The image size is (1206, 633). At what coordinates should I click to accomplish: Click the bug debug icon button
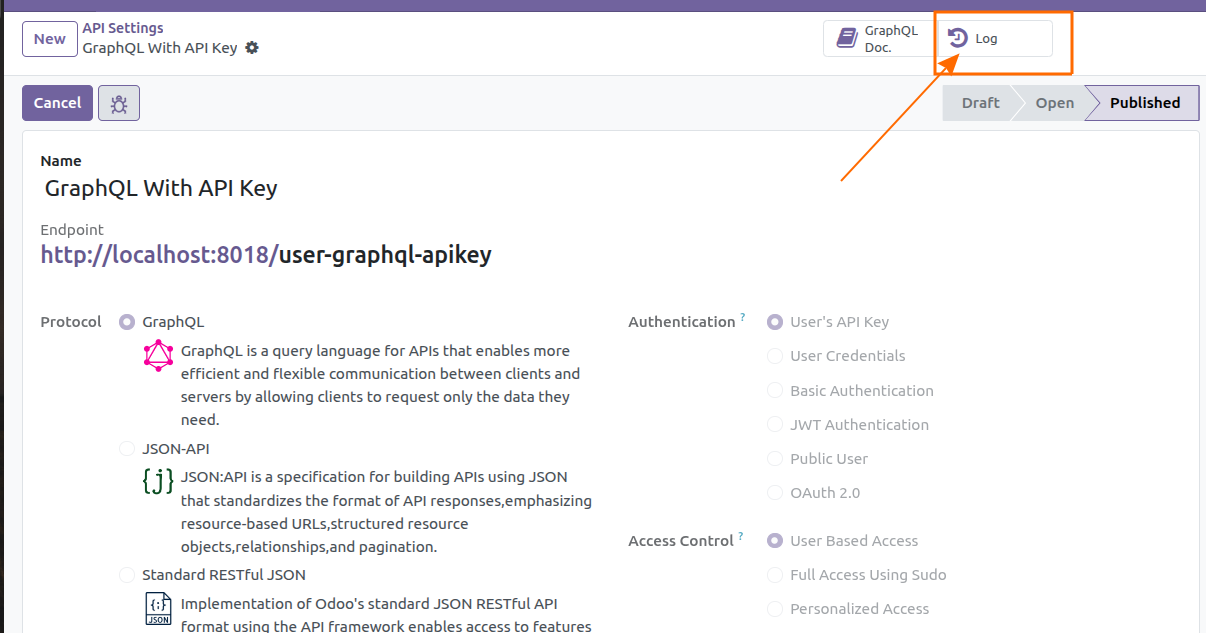(119, 103)
